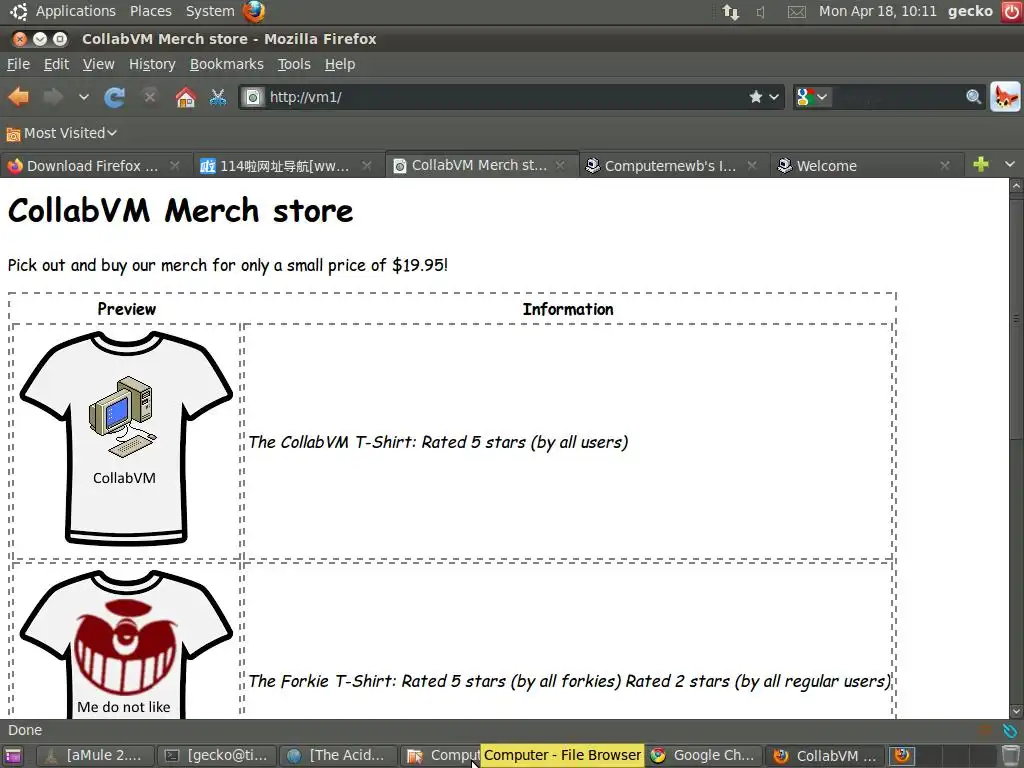Open the Tools menu
Image resolution: width=1024 pixels, height=768 pixels.
point(294,64)
